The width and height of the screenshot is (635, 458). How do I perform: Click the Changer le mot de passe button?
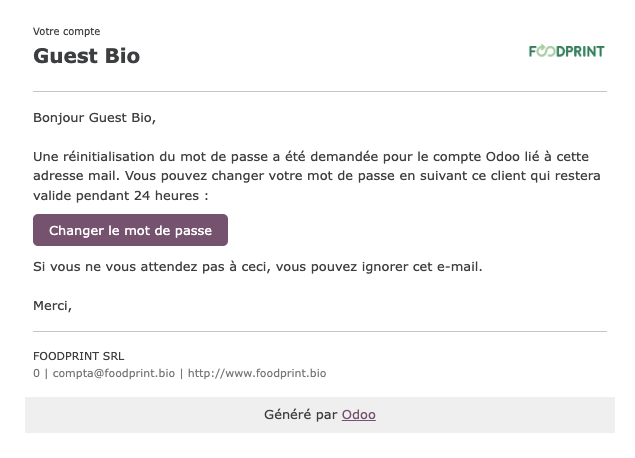pos(130,230)
